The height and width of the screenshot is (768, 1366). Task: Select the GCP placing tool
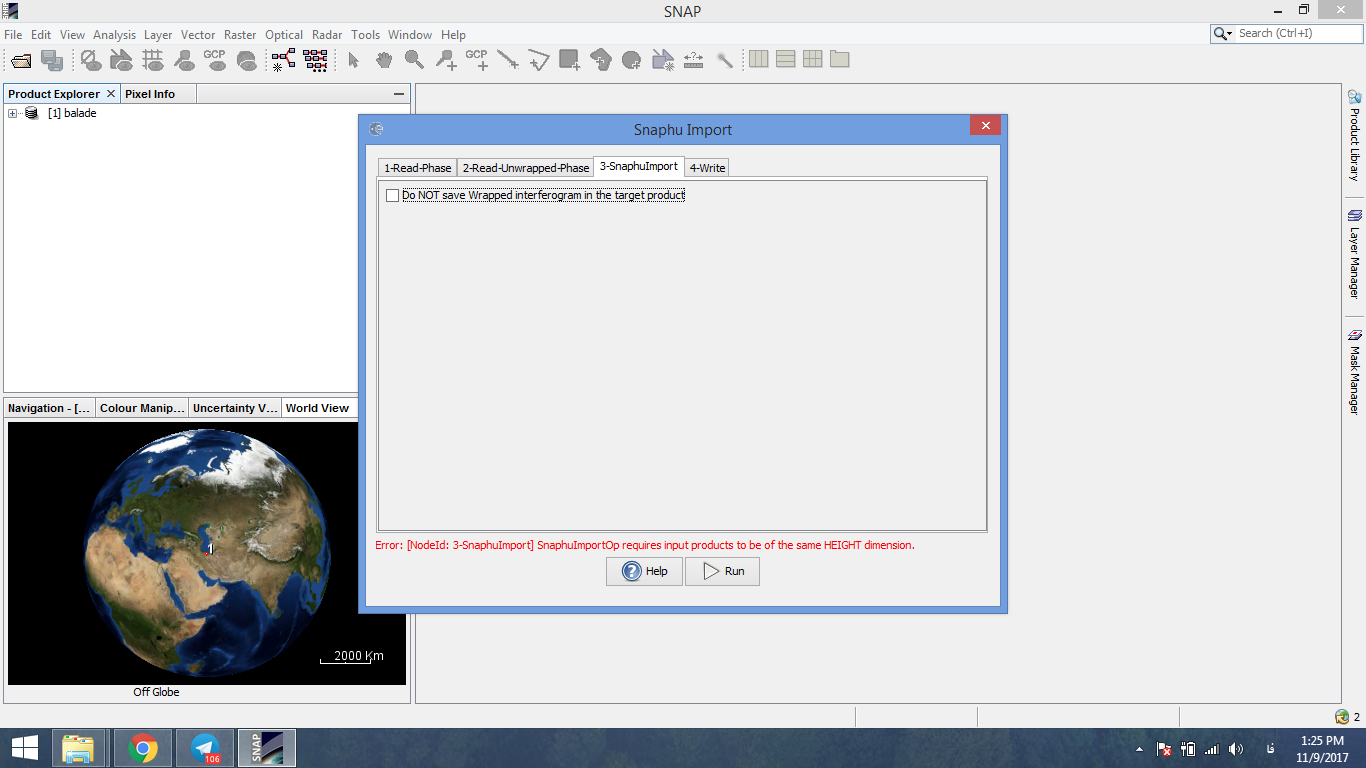[477, 60]
